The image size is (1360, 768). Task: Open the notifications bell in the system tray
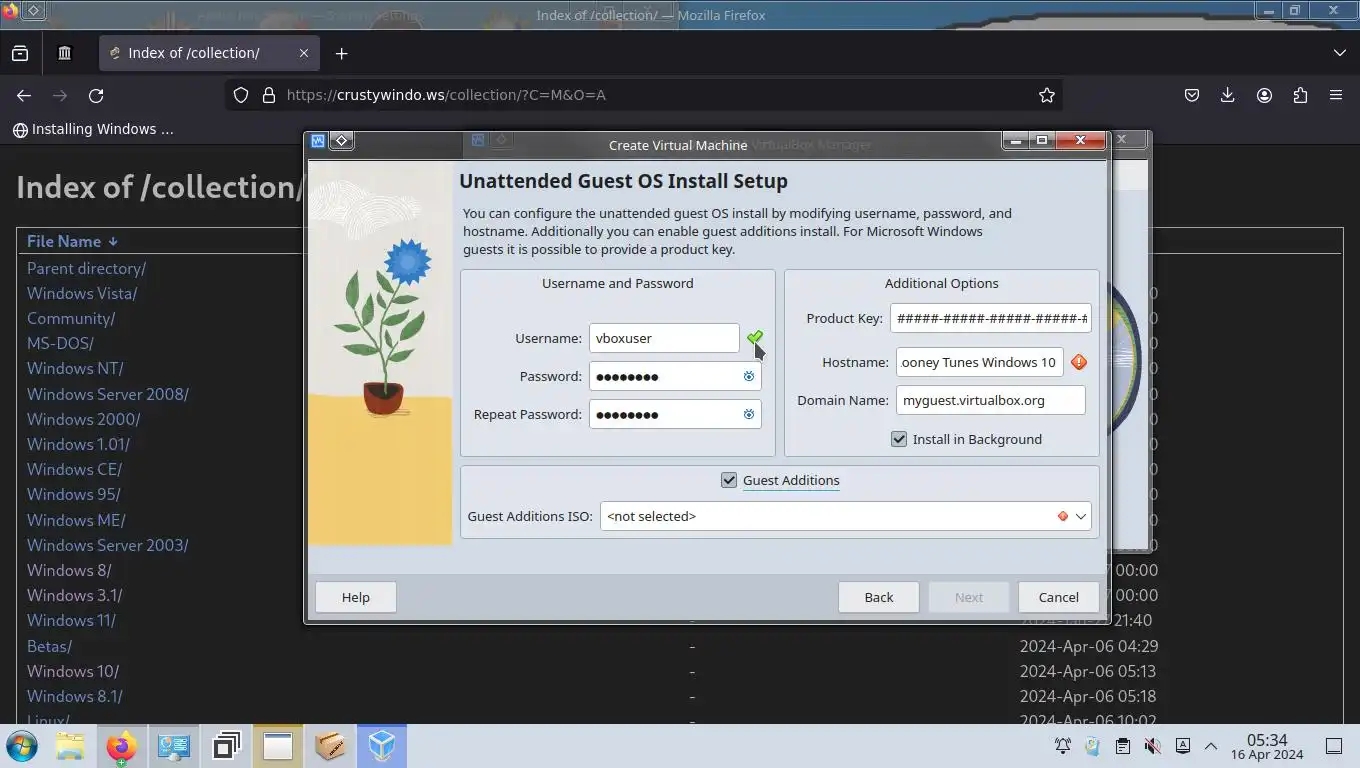1063,746
